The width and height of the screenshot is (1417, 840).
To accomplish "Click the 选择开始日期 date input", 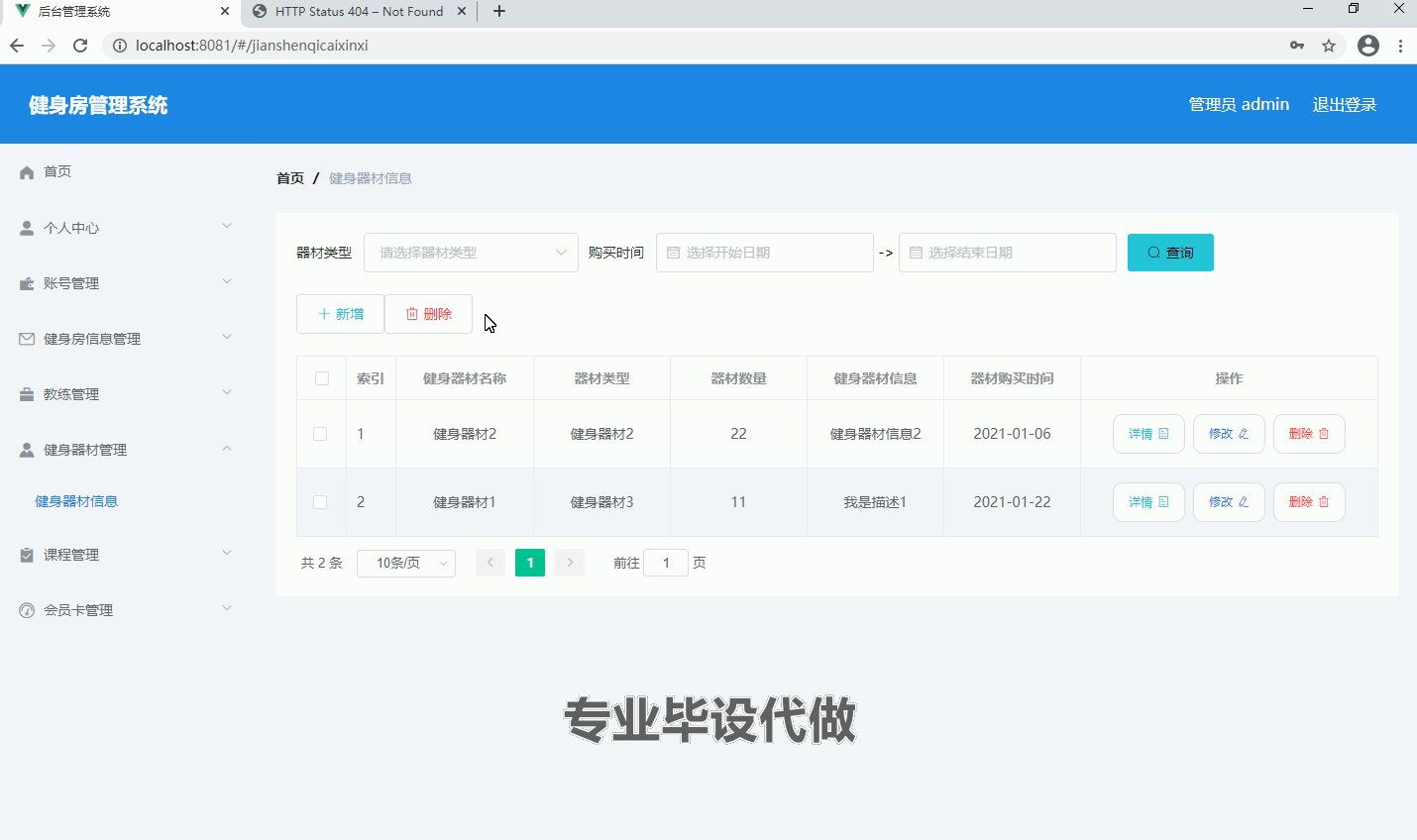I will point(764,253).
